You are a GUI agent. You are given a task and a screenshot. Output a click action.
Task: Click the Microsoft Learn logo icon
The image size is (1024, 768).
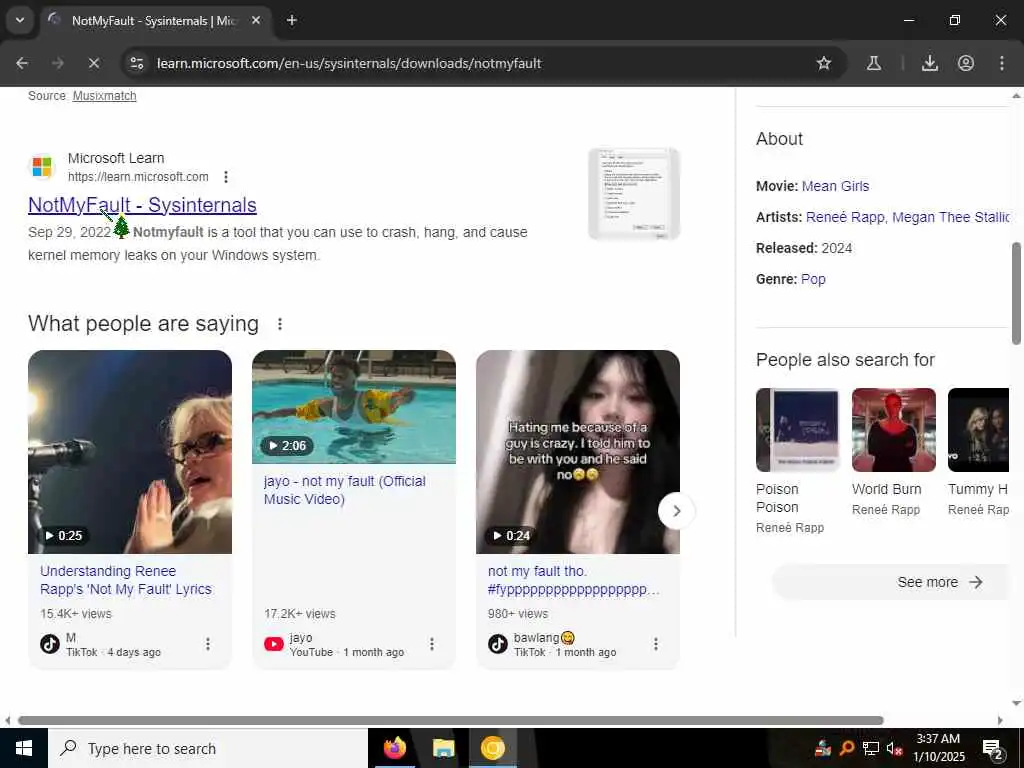coord(42,167)
